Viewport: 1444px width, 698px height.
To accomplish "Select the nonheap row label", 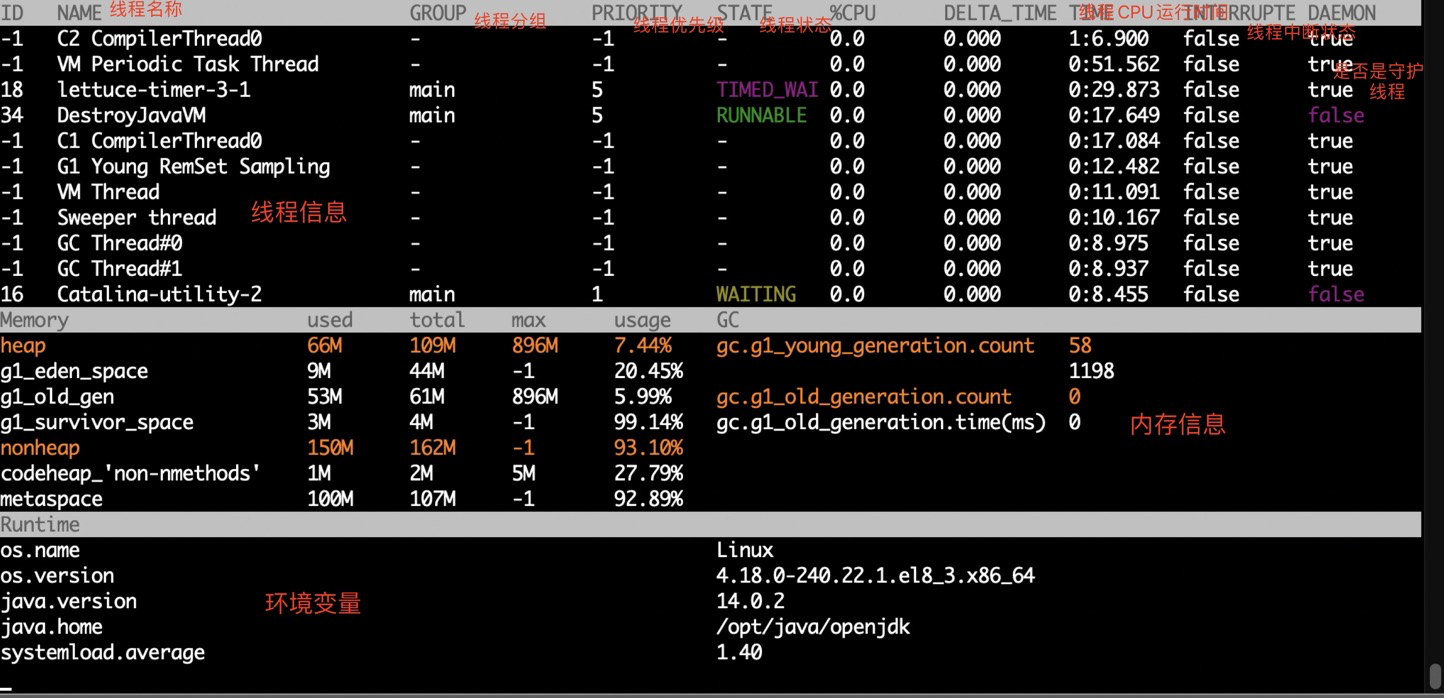I will [40, 448].
